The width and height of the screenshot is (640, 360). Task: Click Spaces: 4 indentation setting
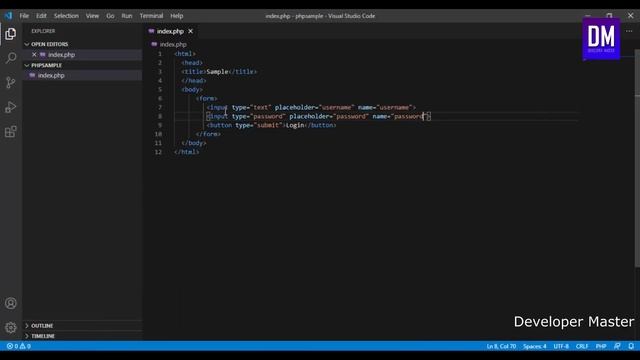534,346
